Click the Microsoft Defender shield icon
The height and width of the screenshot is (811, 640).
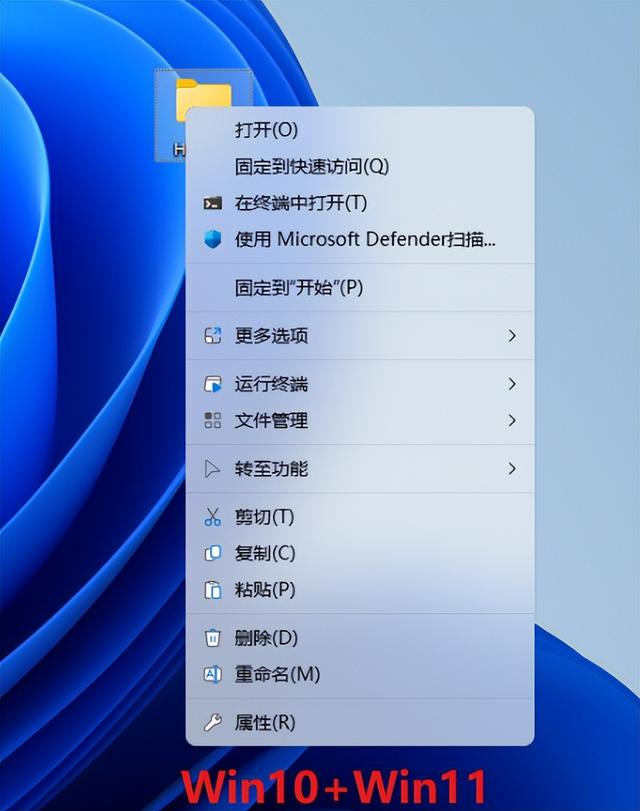(x=213, y=239)
